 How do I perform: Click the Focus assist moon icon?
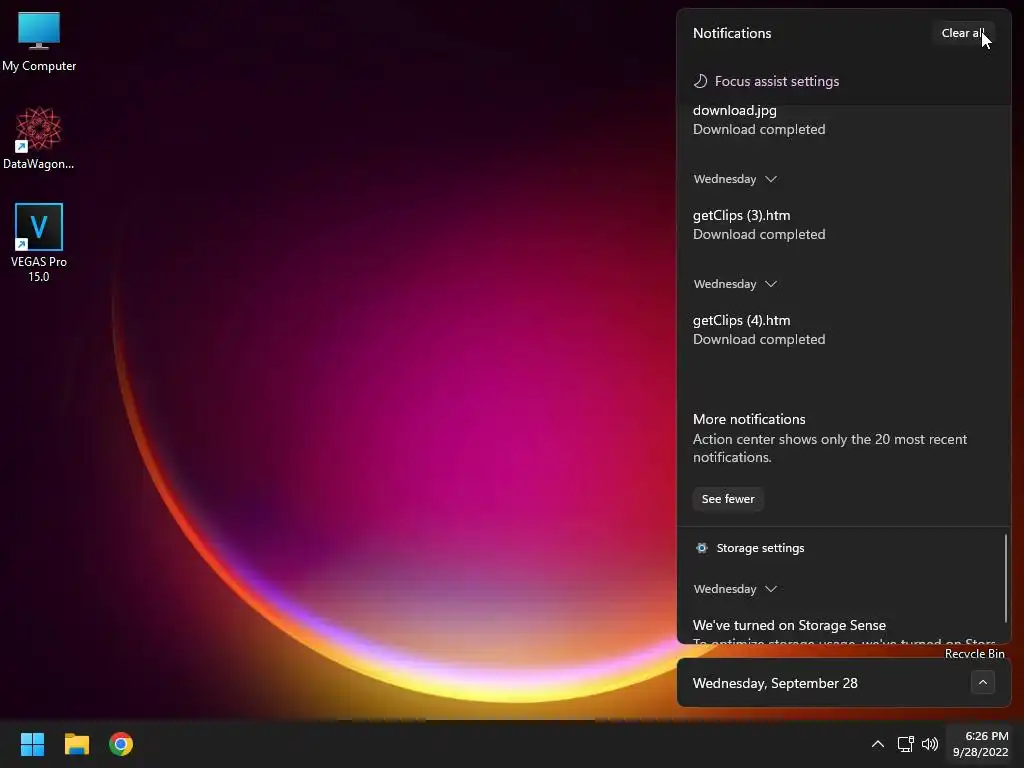coord(700,81)
